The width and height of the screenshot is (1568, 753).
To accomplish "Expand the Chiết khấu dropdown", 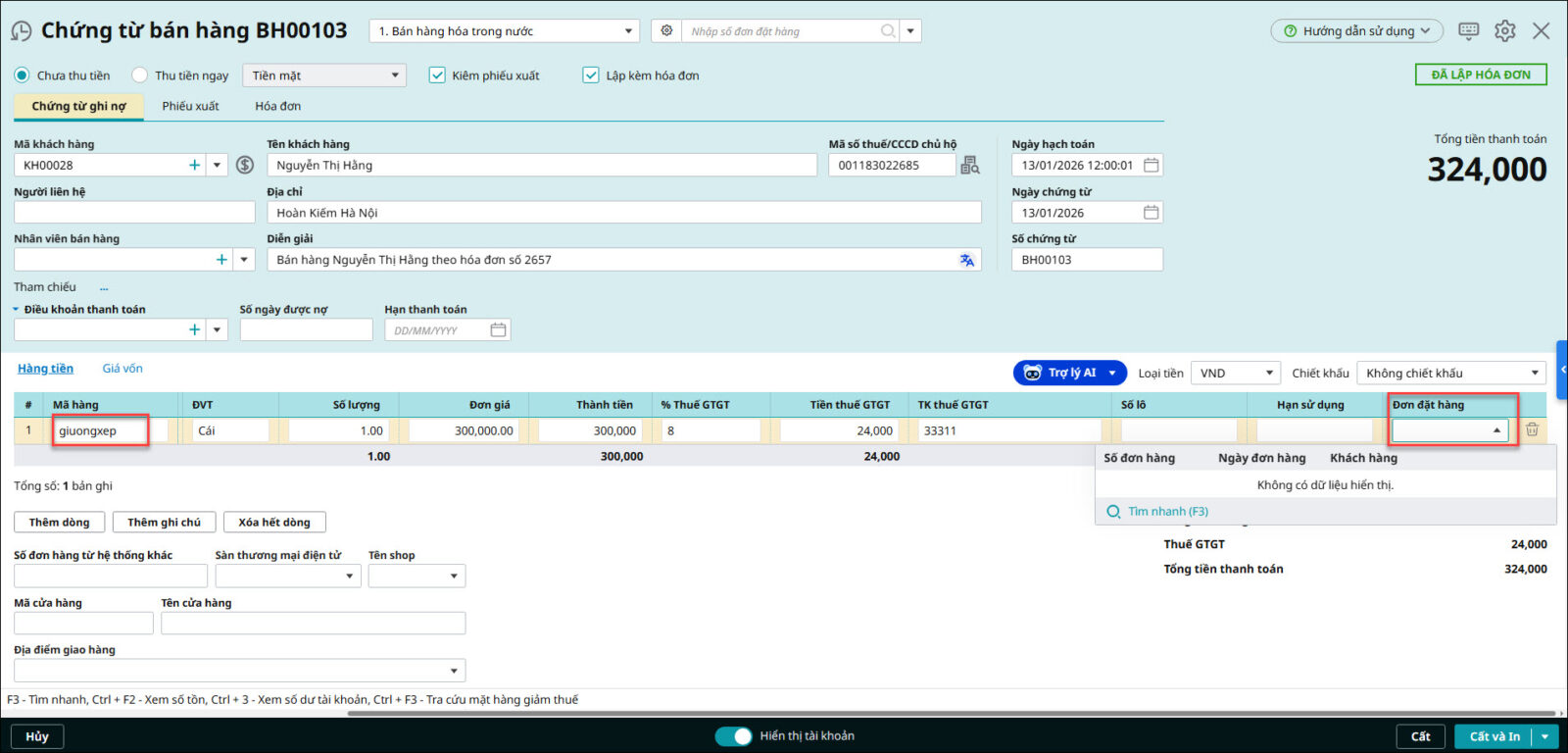I will 1450,374.
